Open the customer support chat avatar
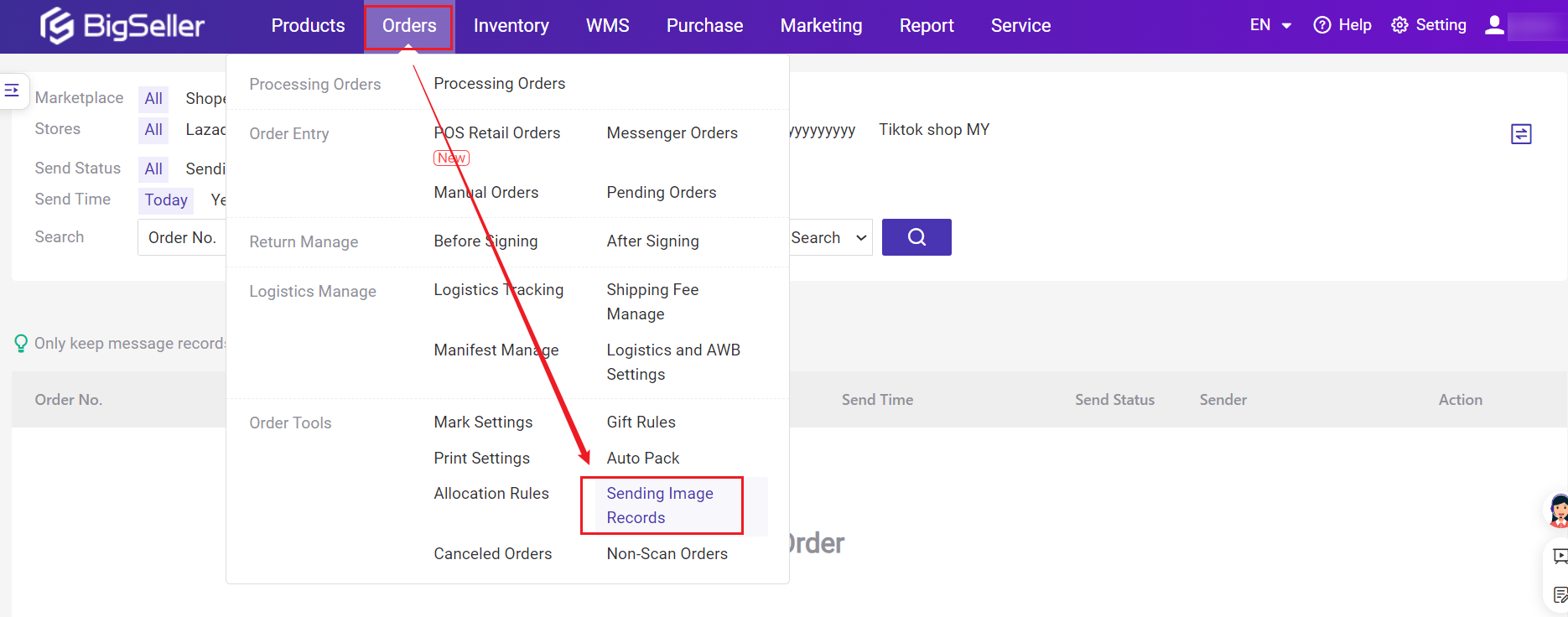The height and width of the screenshot is (617, 1568). pos(1558,510)
